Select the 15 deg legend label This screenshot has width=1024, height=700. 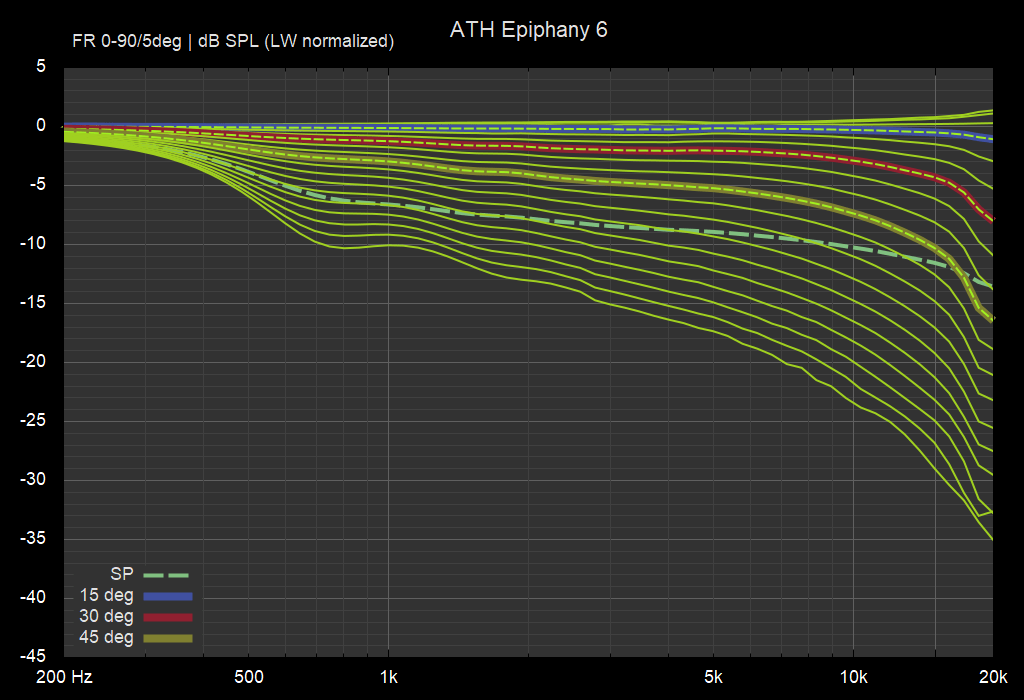(x=106, y=596)
